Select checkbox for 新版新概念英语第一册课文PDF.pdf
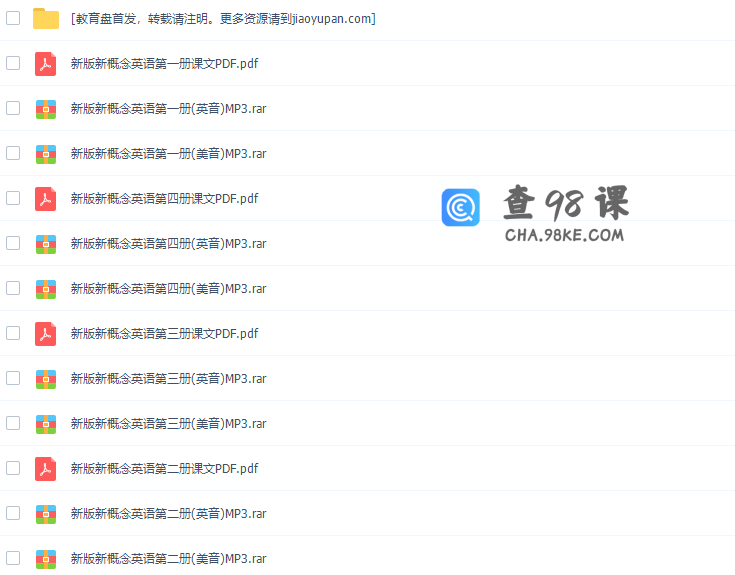This screenshot has height=575, width=735. [13, 63]
